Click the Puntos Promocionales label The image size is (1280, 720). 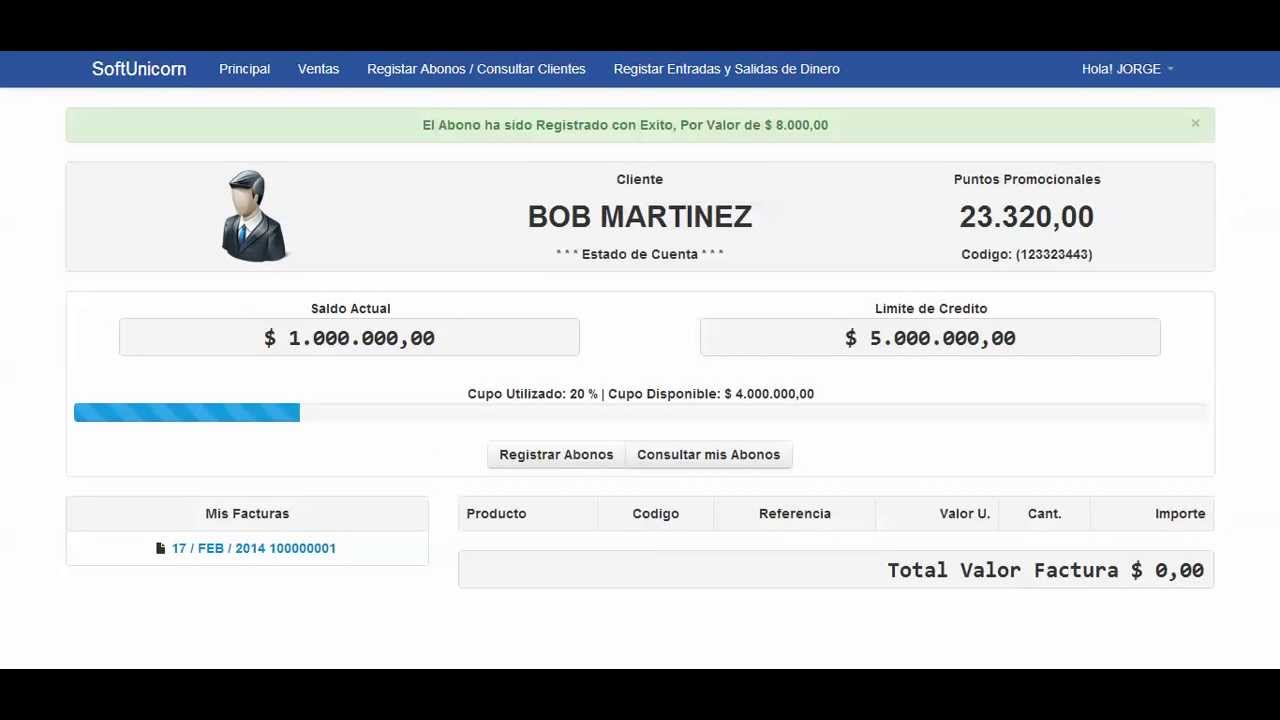click(1027, 179)
